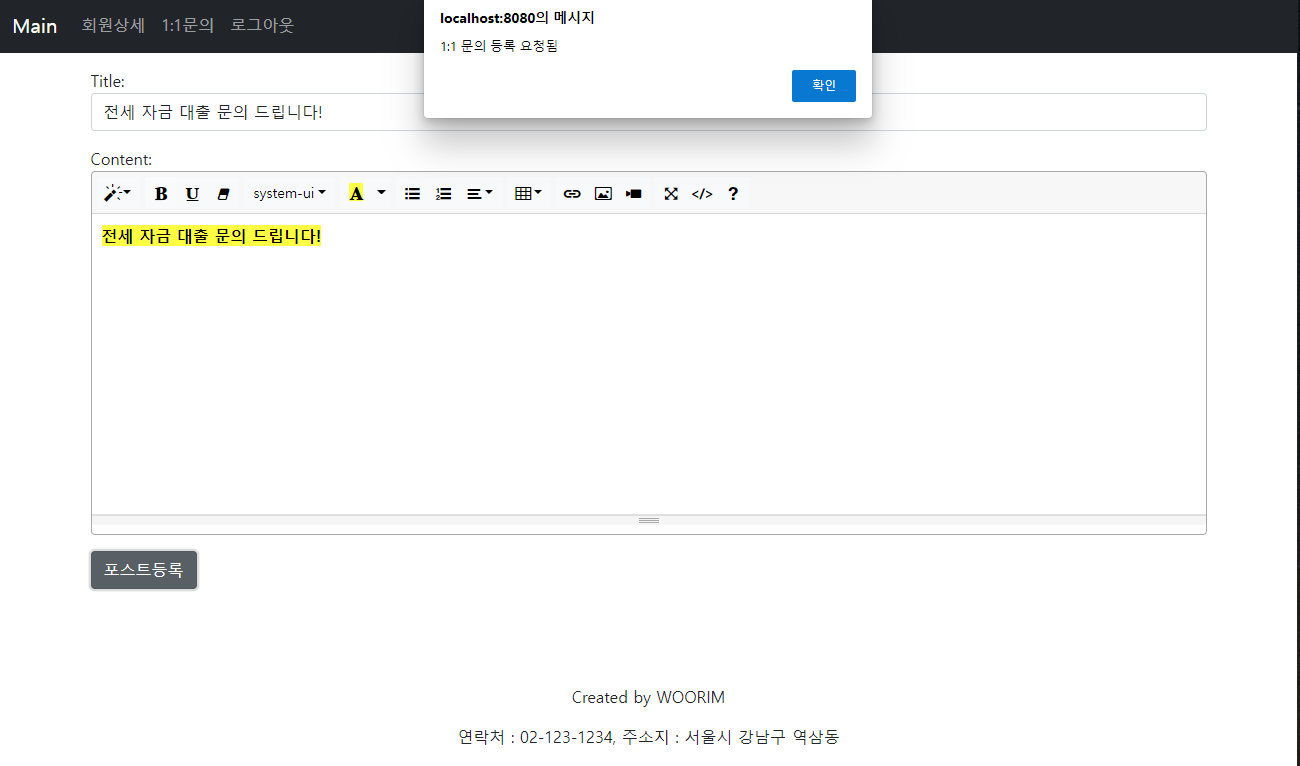Insert a hyperlink using the link icon

[572, 194]
